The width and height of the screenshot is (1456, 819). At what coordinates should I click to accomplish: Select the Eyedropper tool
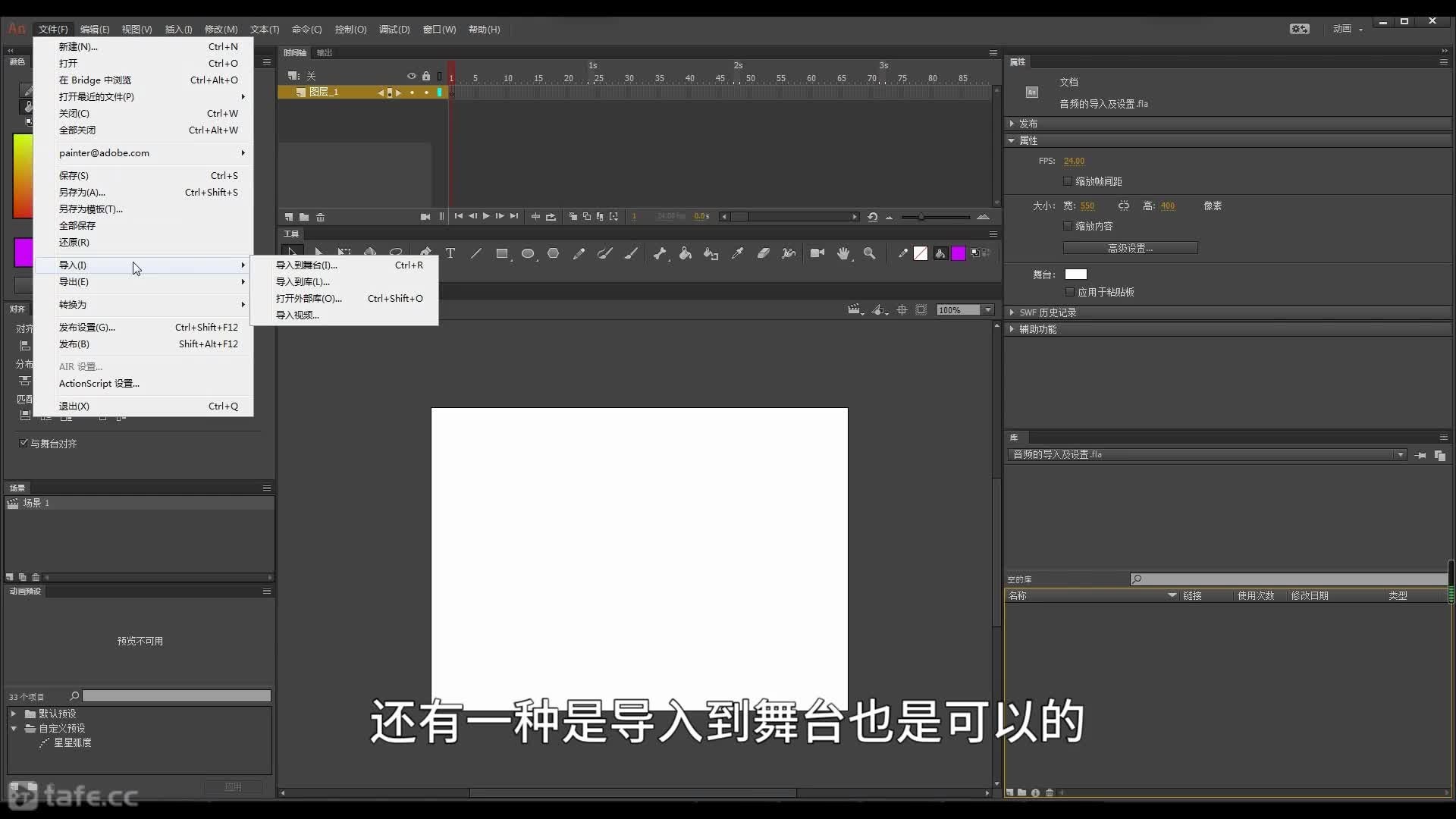pos(737,253)
